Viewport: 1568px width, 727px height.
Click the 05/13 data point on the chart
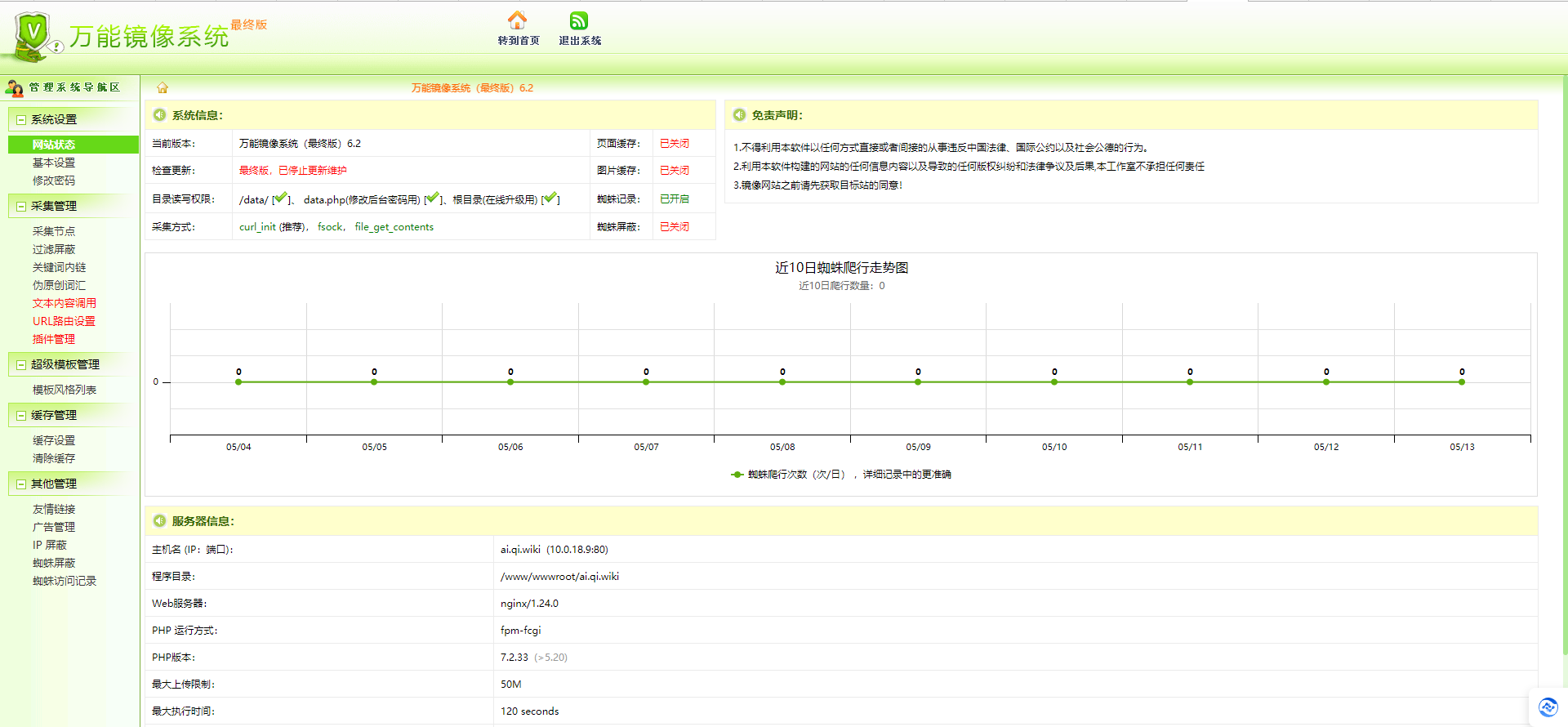tap(1462, 381)
